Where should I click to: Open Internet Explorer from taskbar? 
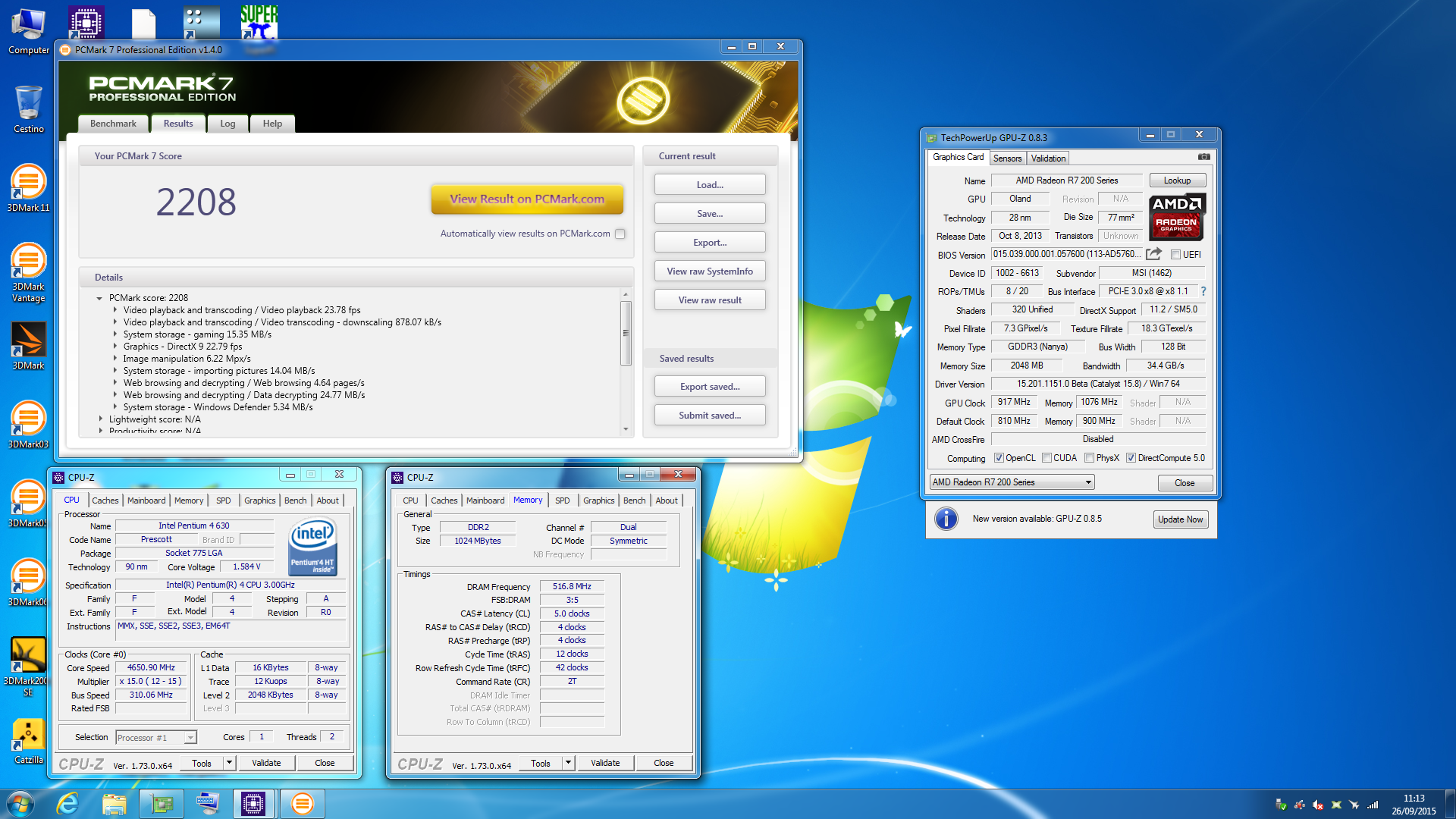(x=68, y=804)
